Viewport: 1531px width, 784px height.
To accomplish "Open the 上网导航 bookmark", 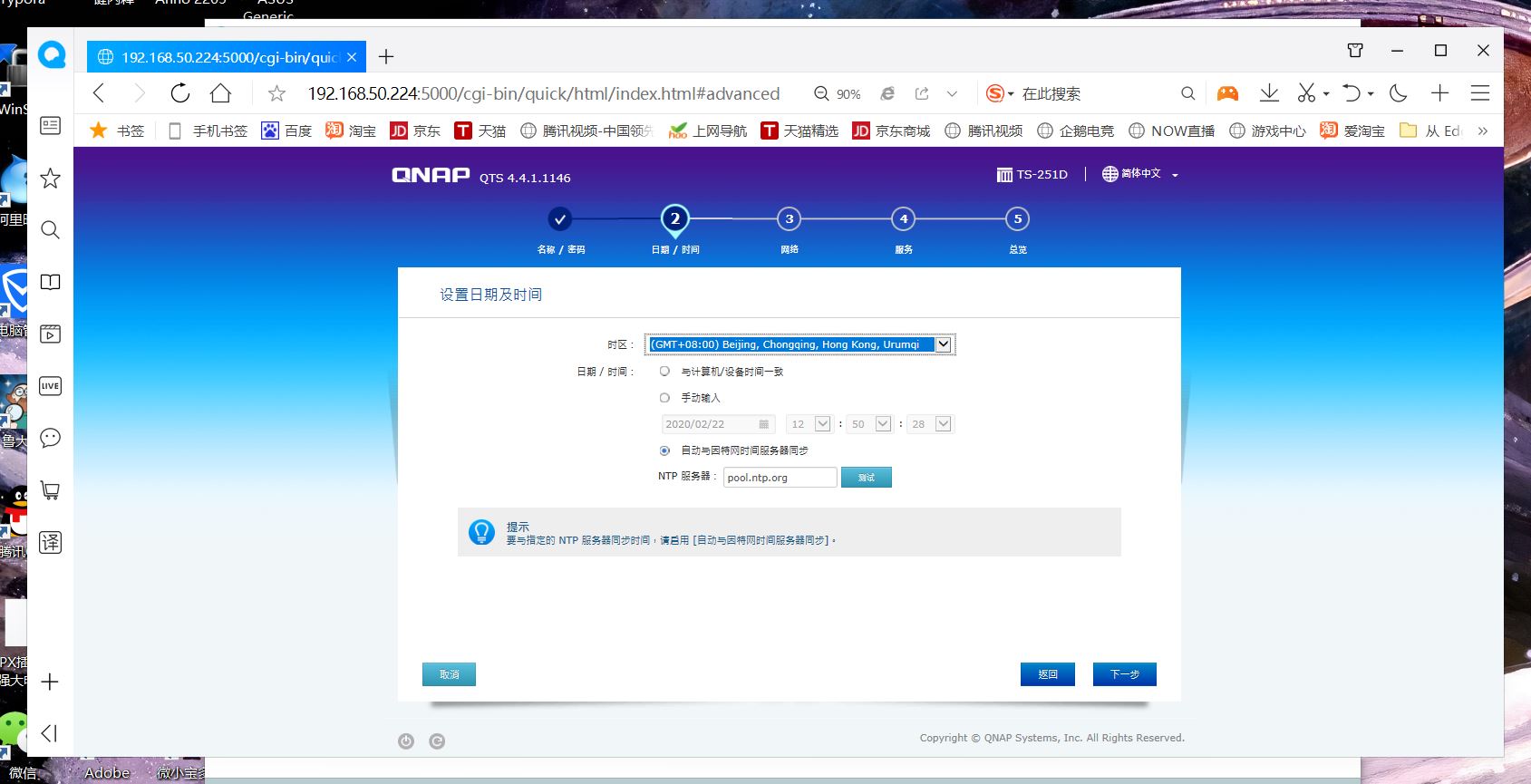I will coord(708,131).
